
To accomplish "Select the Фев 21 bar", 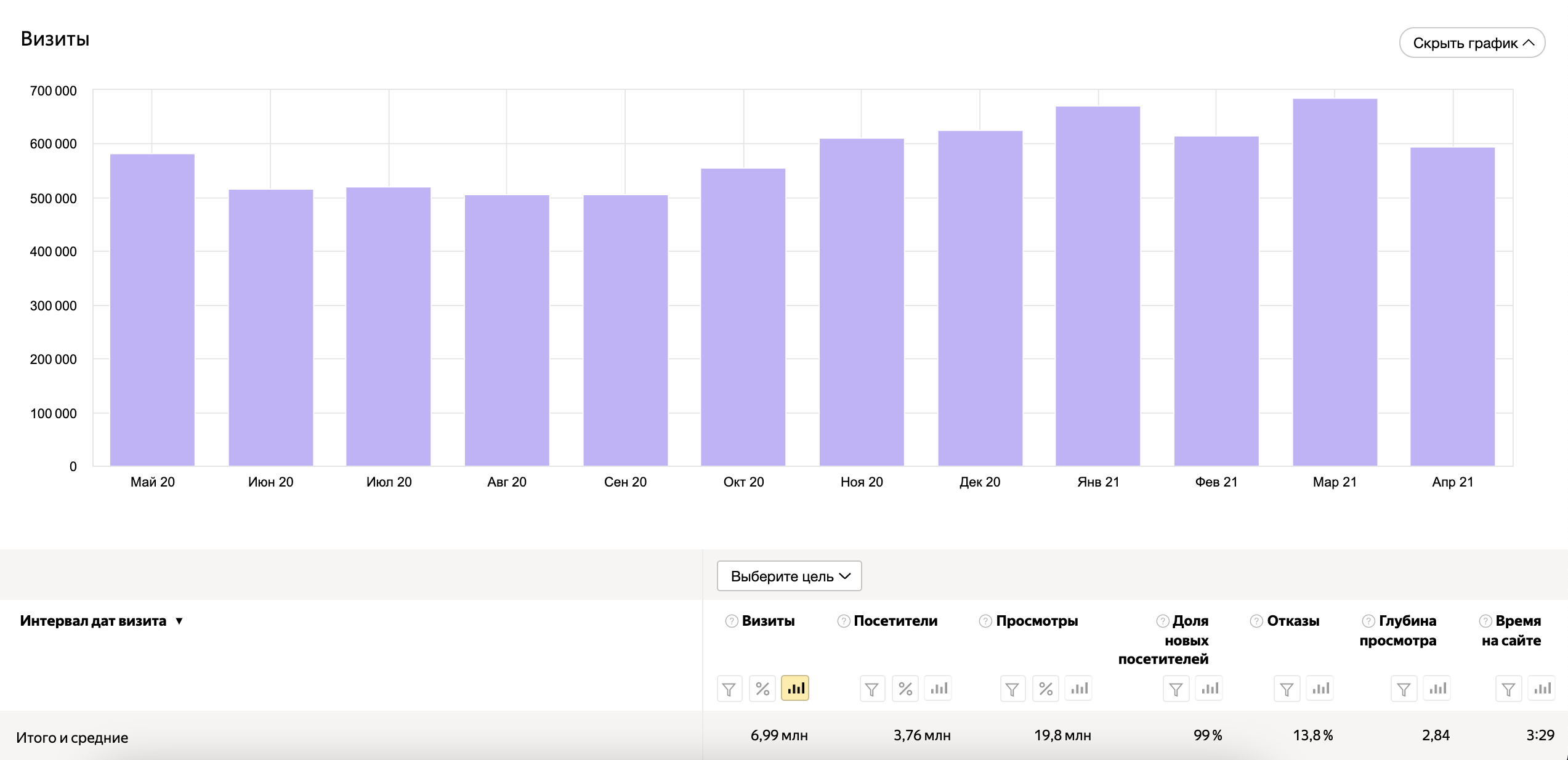I will (x=1216, y=301).
